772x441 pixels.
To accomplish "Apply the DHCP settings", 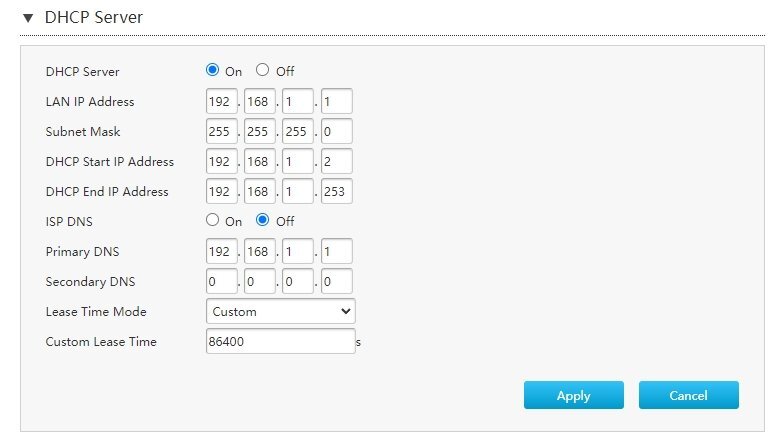I will (574, 395).
